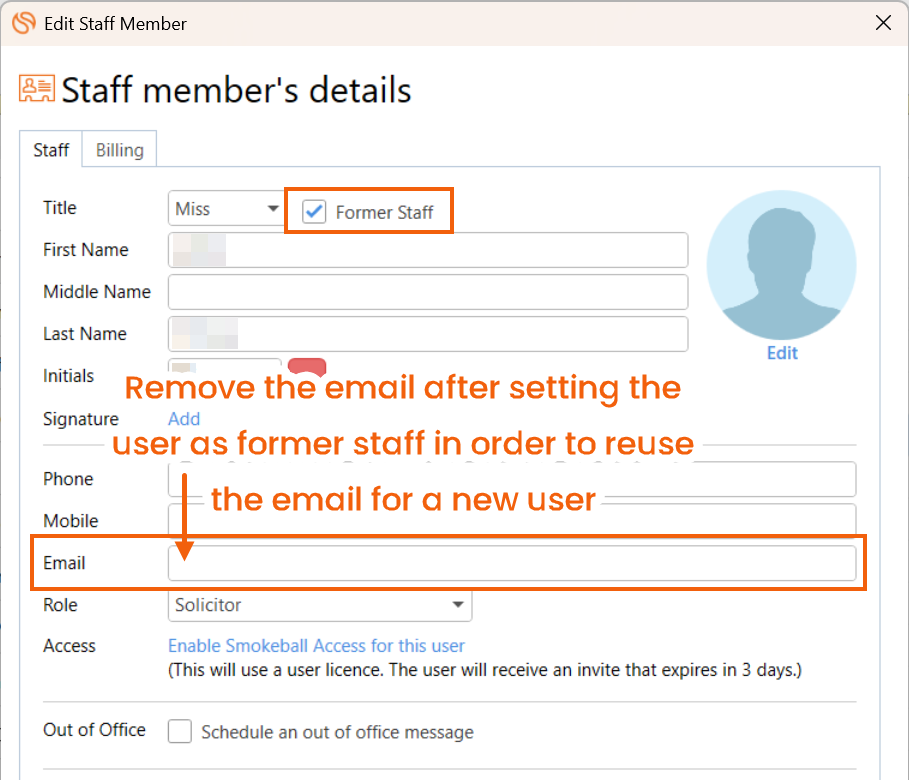The image size is (909, 780).
Task: Click the Smokeball logo in title bar
Action: point(23,23)
